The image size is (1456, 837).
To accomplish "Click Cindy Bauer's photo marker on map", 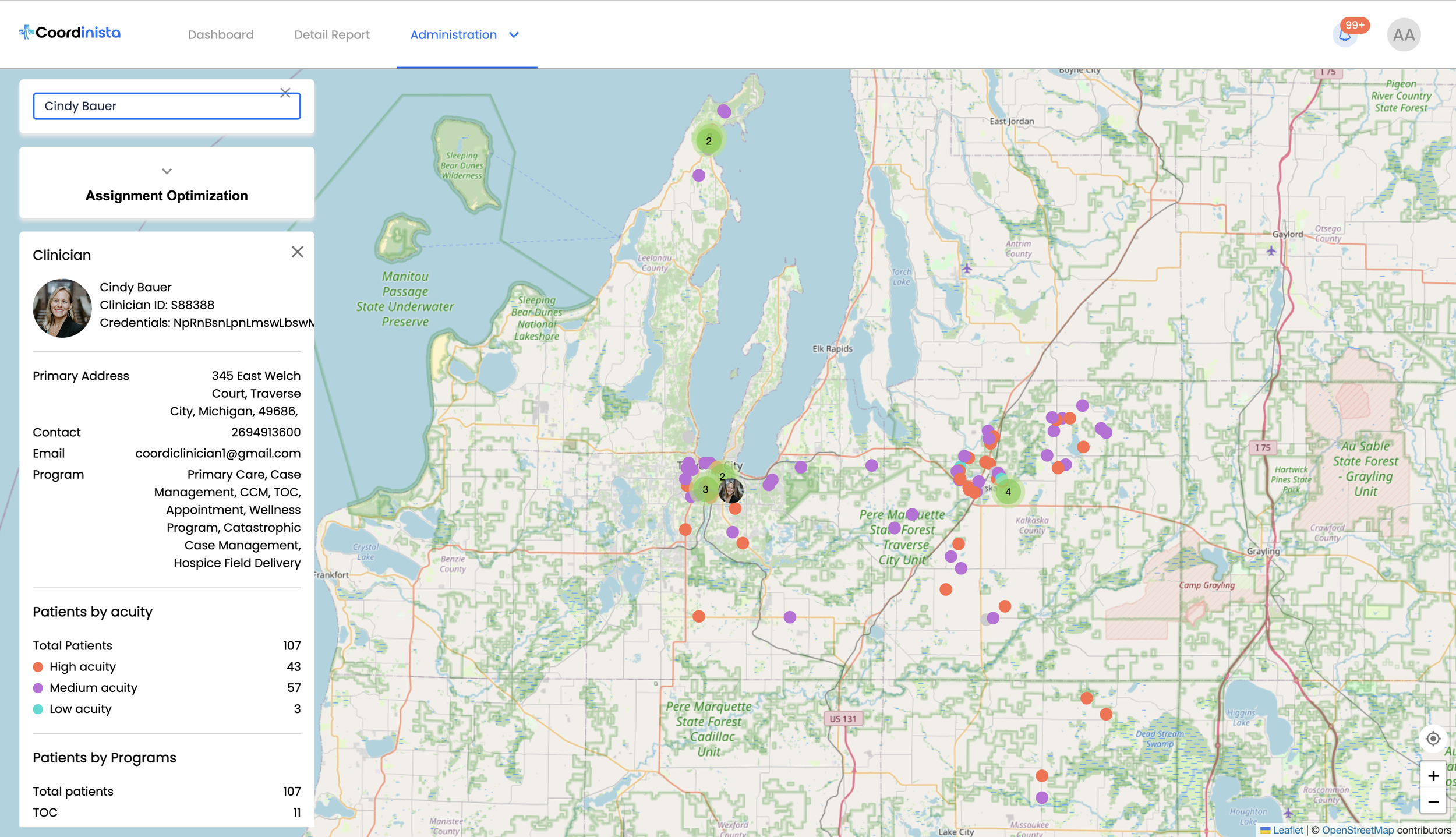I will (x=731, y=491).
